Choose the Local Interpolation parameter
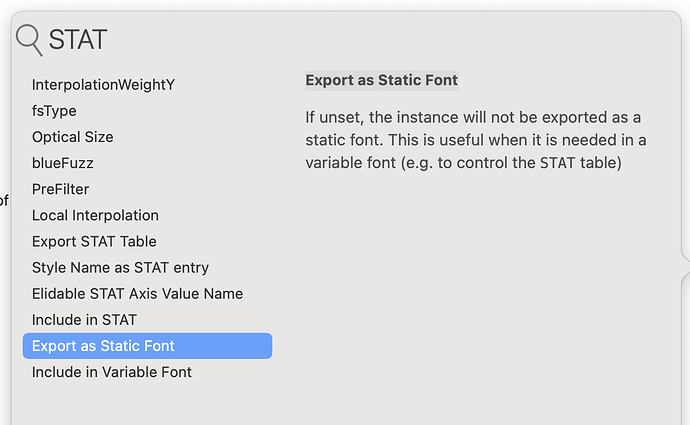 click(95, 215)
